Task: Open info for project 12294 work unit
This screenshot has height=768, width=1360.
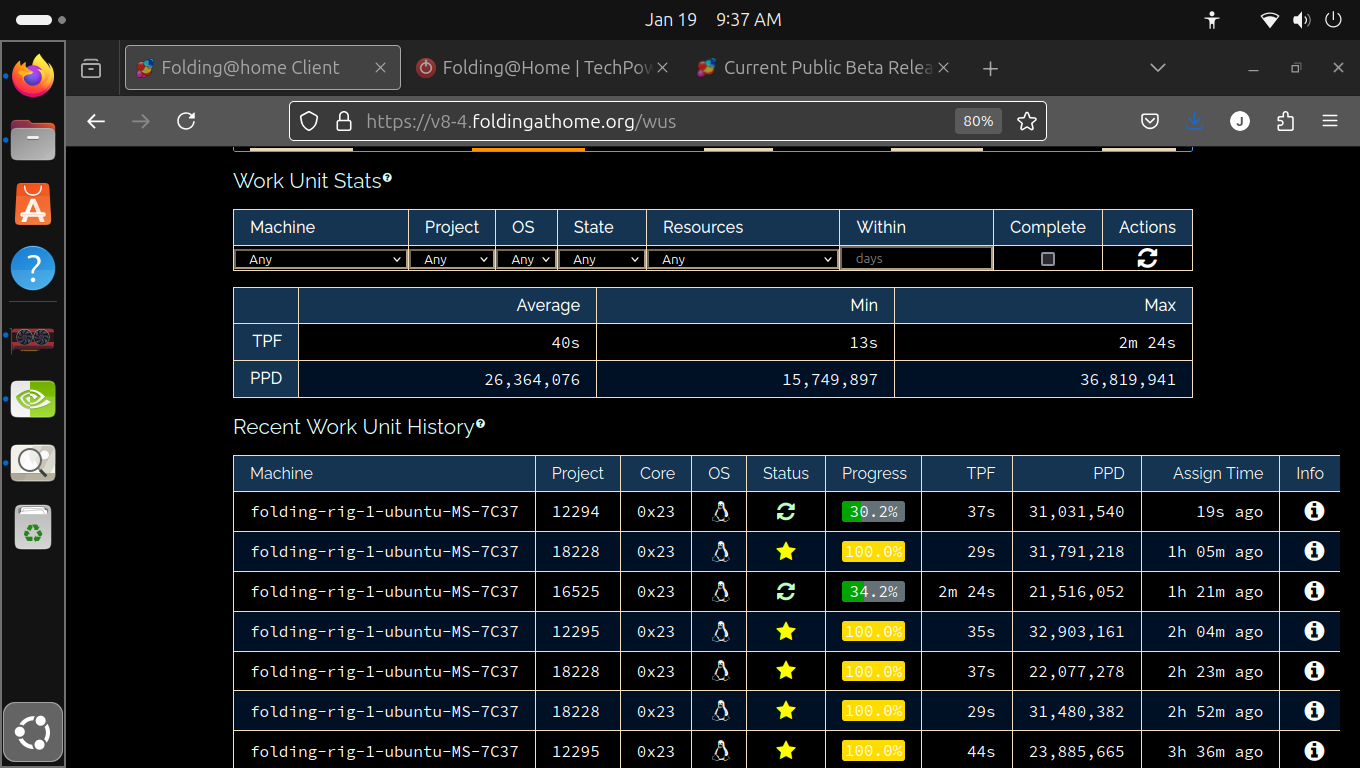Action: 1314,511
